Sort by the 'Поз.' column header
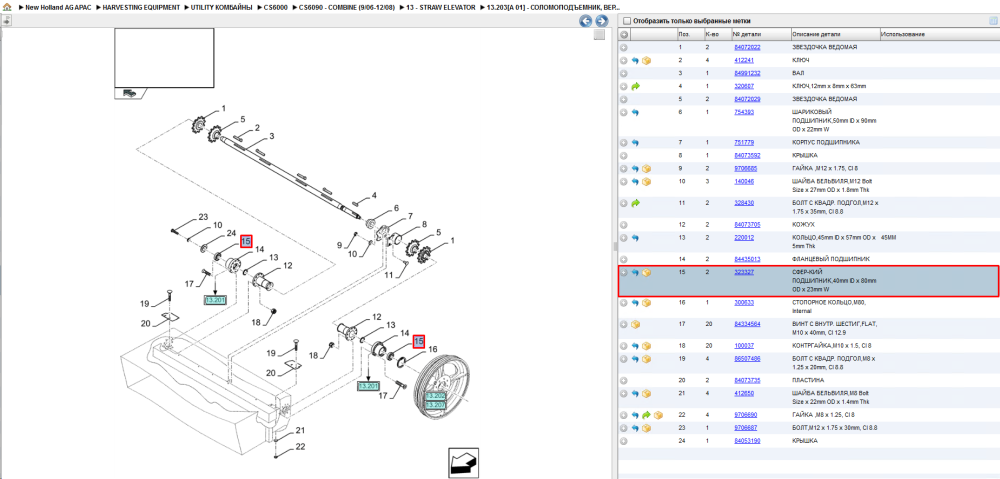The image size is (1000, 479). [x=689, y=34]
